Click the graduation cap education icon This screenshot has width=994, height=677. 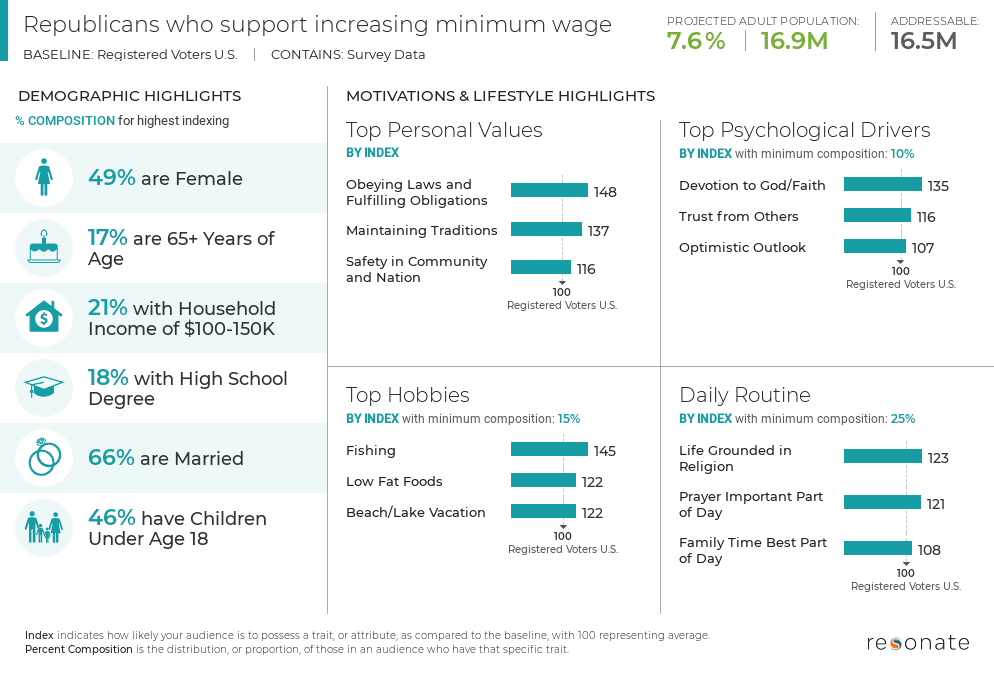point(44,388)
